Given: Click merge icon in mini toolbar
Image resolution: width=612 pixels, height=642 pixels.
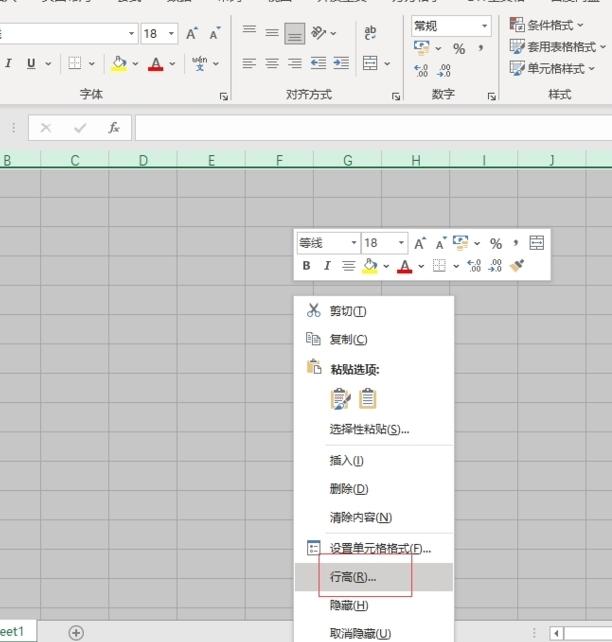Looking at the screenshot, I should pyautogui.click(x=537, y=243).
